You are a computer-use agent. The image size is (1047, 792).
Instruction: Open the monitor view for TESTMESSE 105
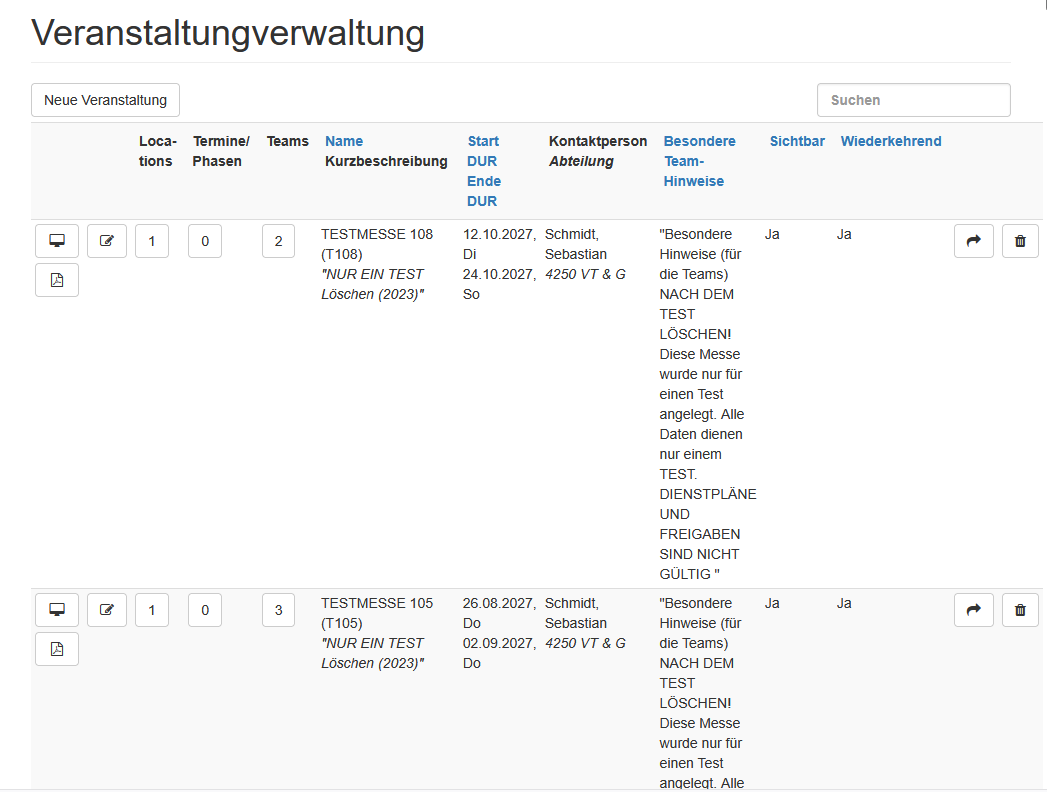point(57,609)
